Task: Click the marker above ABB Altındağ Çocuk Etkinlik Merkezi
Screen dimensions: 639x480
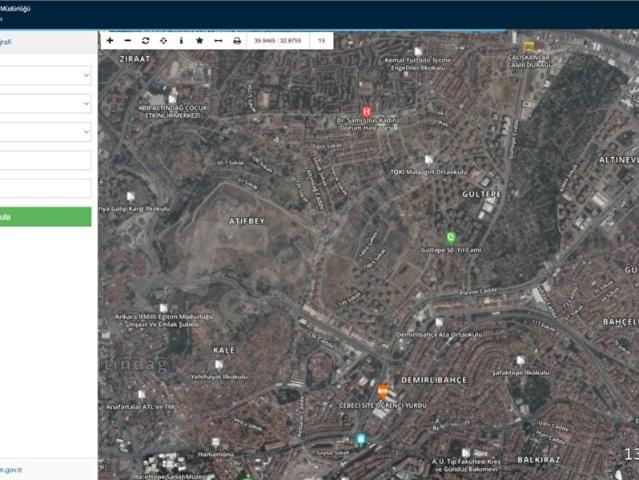Action: click(172, 99)
